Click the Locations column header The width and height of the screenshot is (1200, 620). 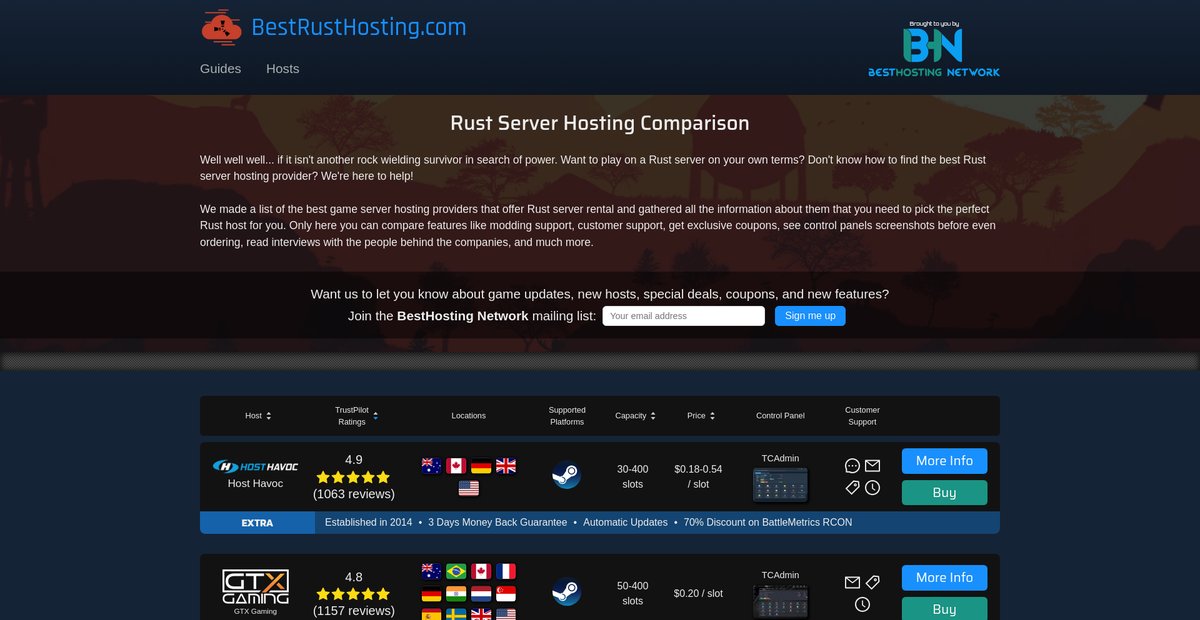(469, 416)
